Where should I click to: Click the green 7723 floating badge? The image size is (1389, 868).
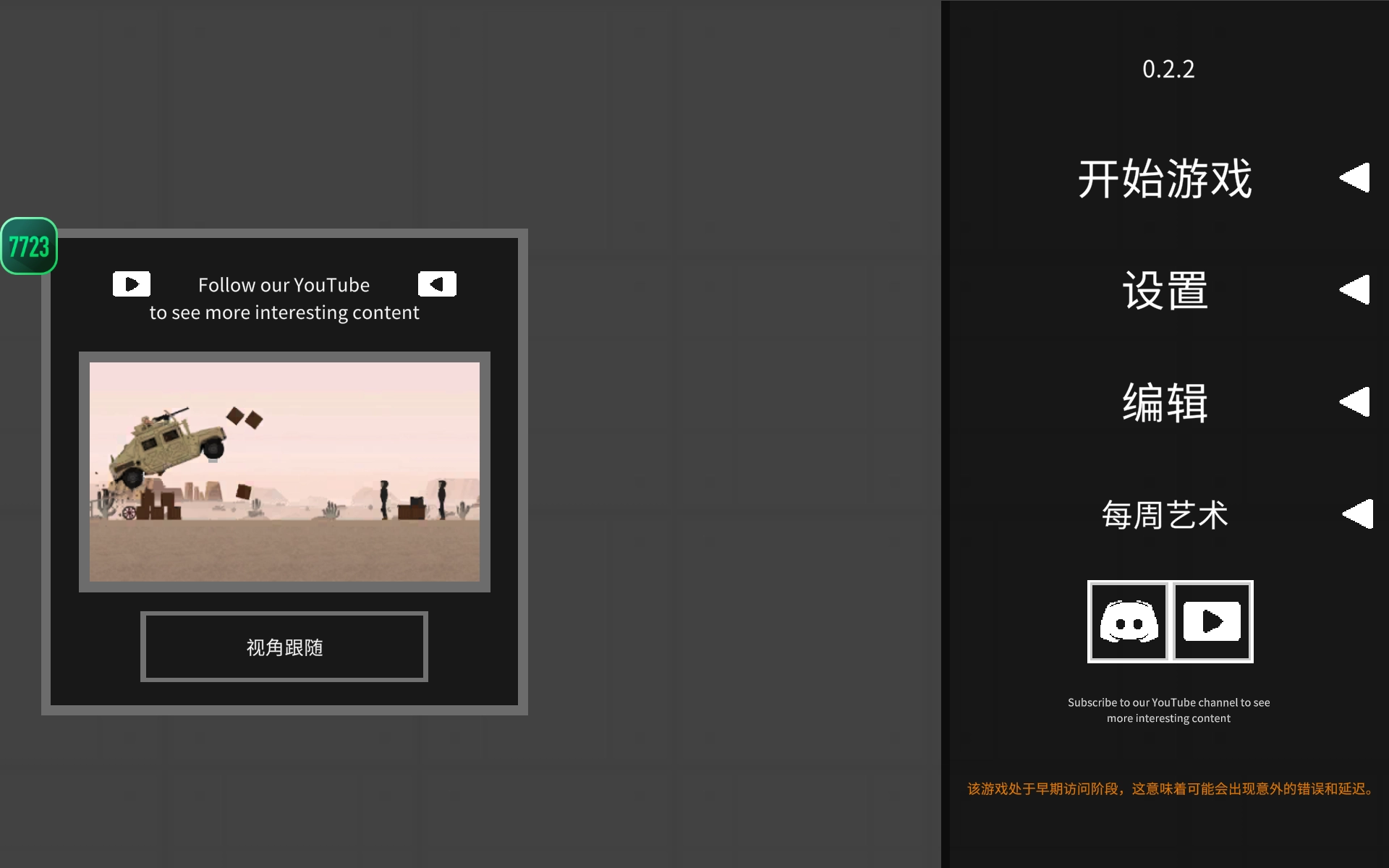29,247
